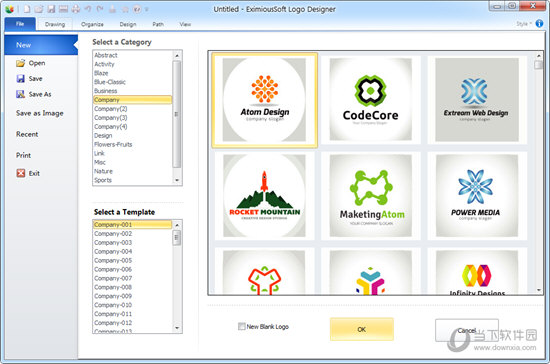Pick the Infinity Designs logo thumbnail
Screen dimensions: 550x364
[x=477, y=271]
